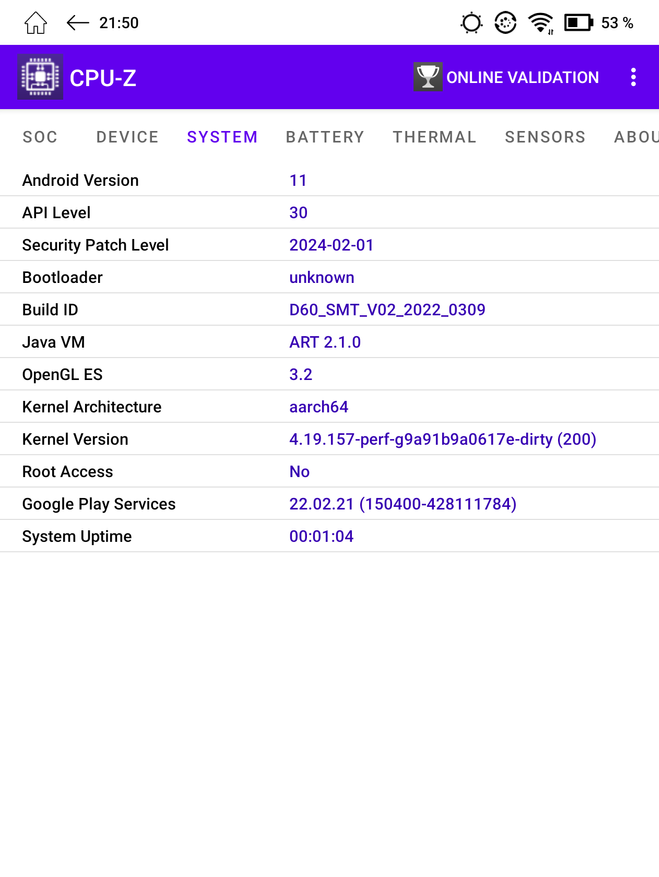Go back using the left arrow icon
The image size is (659, 877).
pos(77,23)
